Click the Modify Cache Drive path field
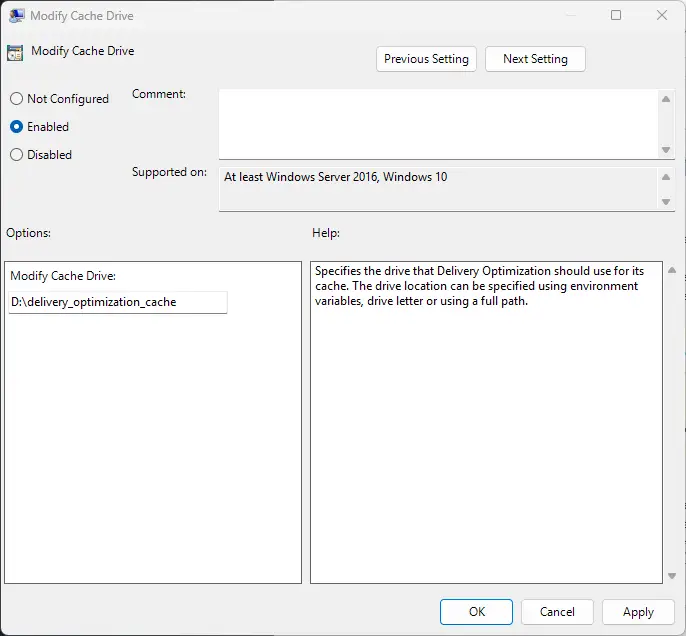Viewport: 686px width, 636px height. 118,302
